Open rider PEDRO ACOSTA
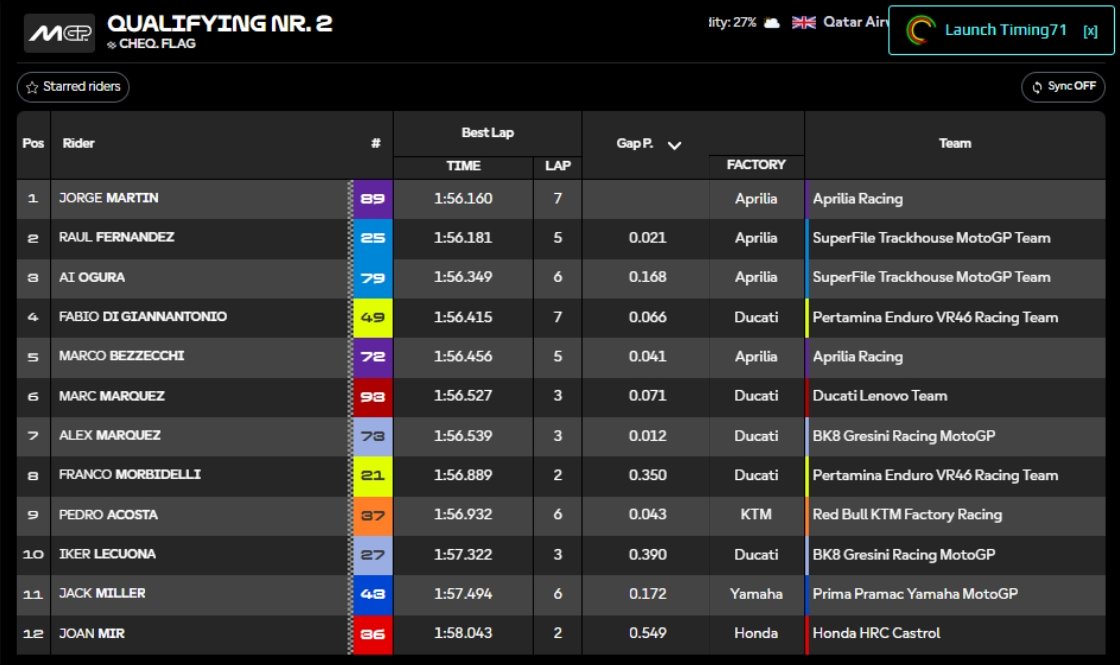Screen dimensions: 1120x665 click(108, 514)
